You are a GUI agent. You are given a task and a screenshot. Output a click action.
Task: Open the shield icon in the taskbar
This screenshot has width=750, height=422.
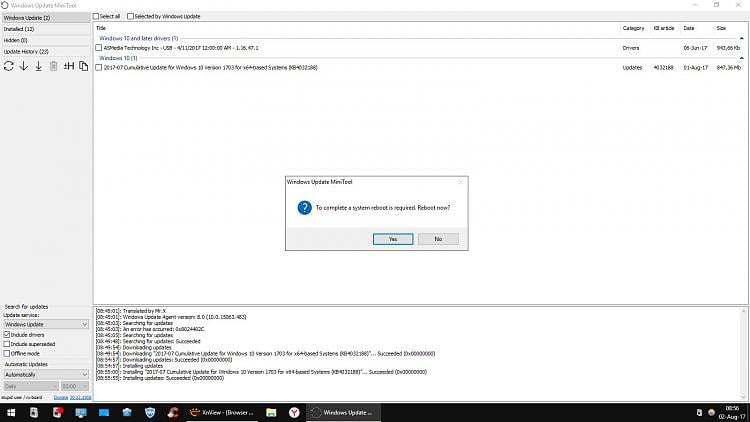point(150,412)
